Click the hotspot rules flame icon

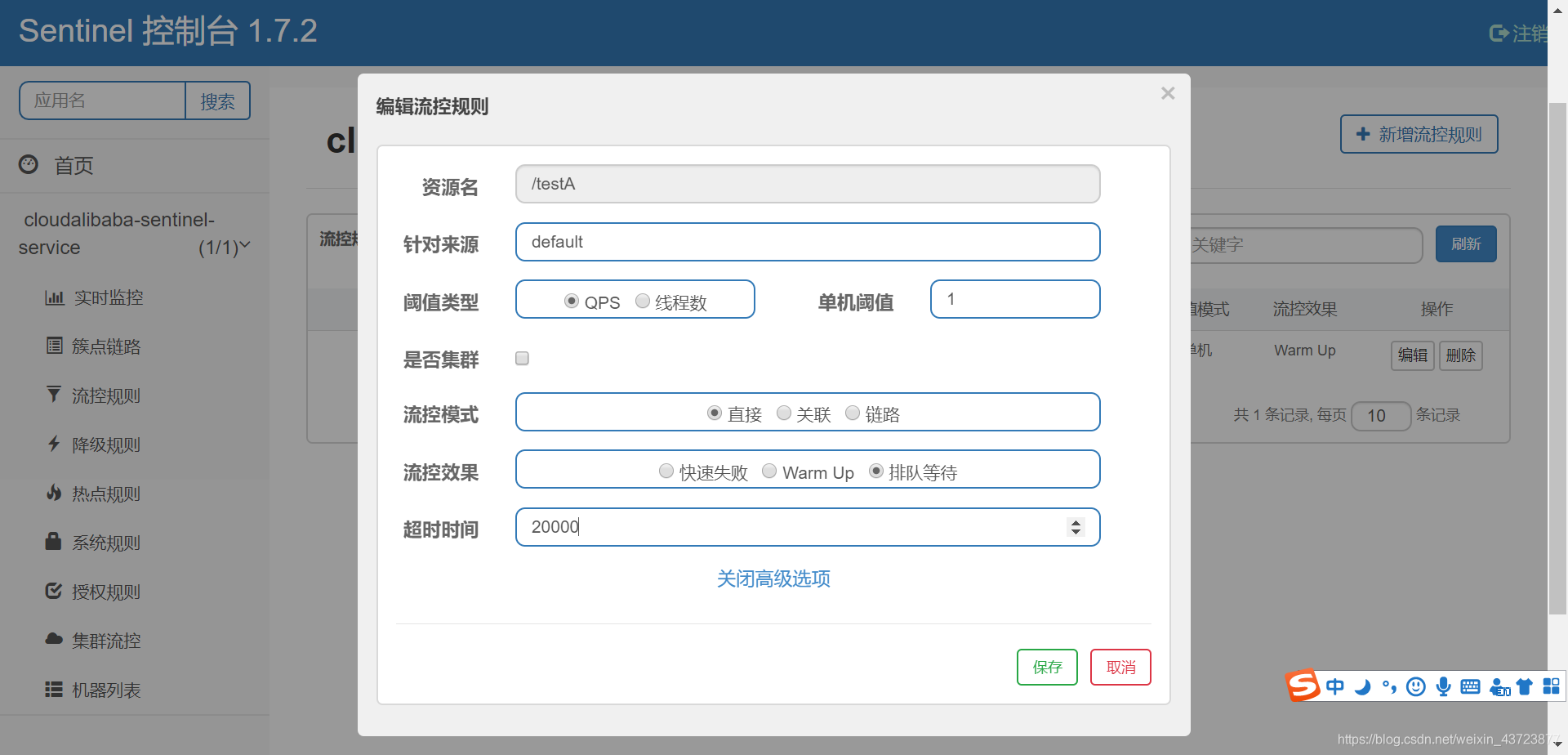54,493
